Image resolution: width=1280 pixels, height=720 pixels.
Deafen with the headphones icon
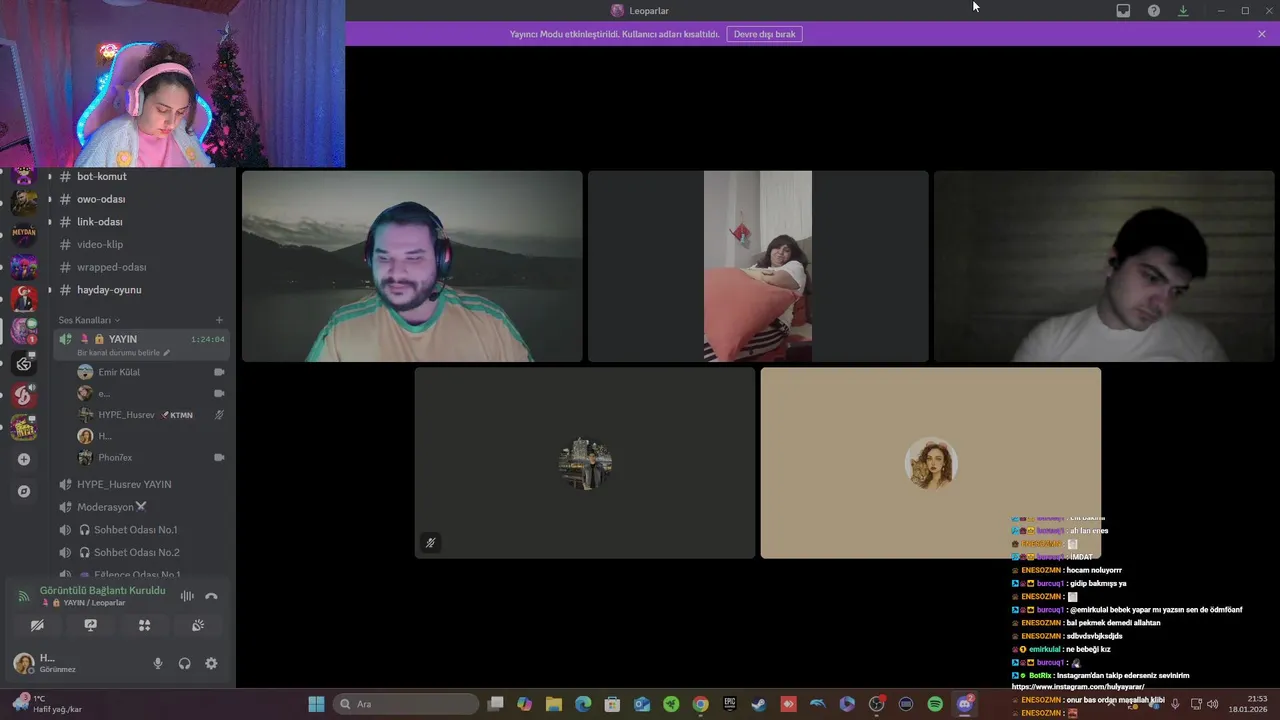[184, 663]
